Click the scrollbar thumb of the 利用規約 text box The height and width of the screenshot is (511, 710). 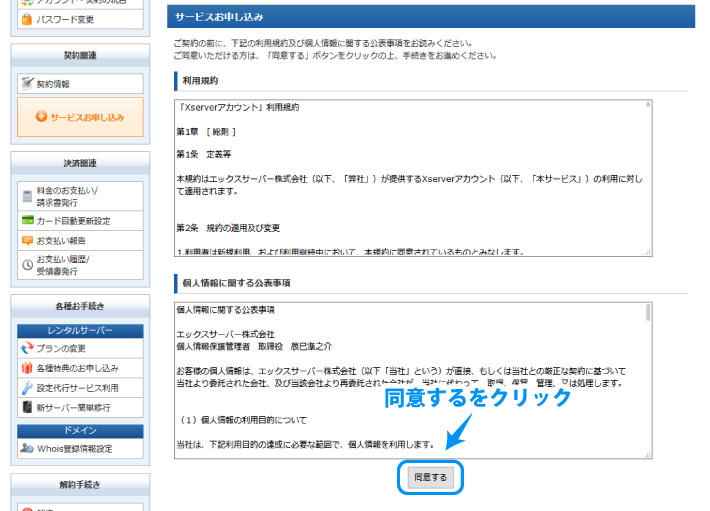[x=648, y=105]
